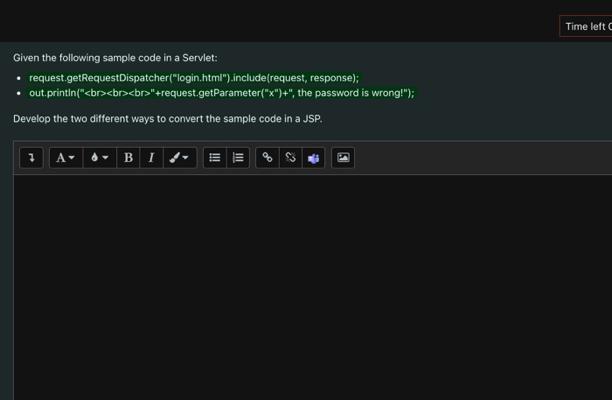The width and height of the screenshot is (612, 400).
Task: Toggle the toolbar expand arrow button
Action: [31, 158]
